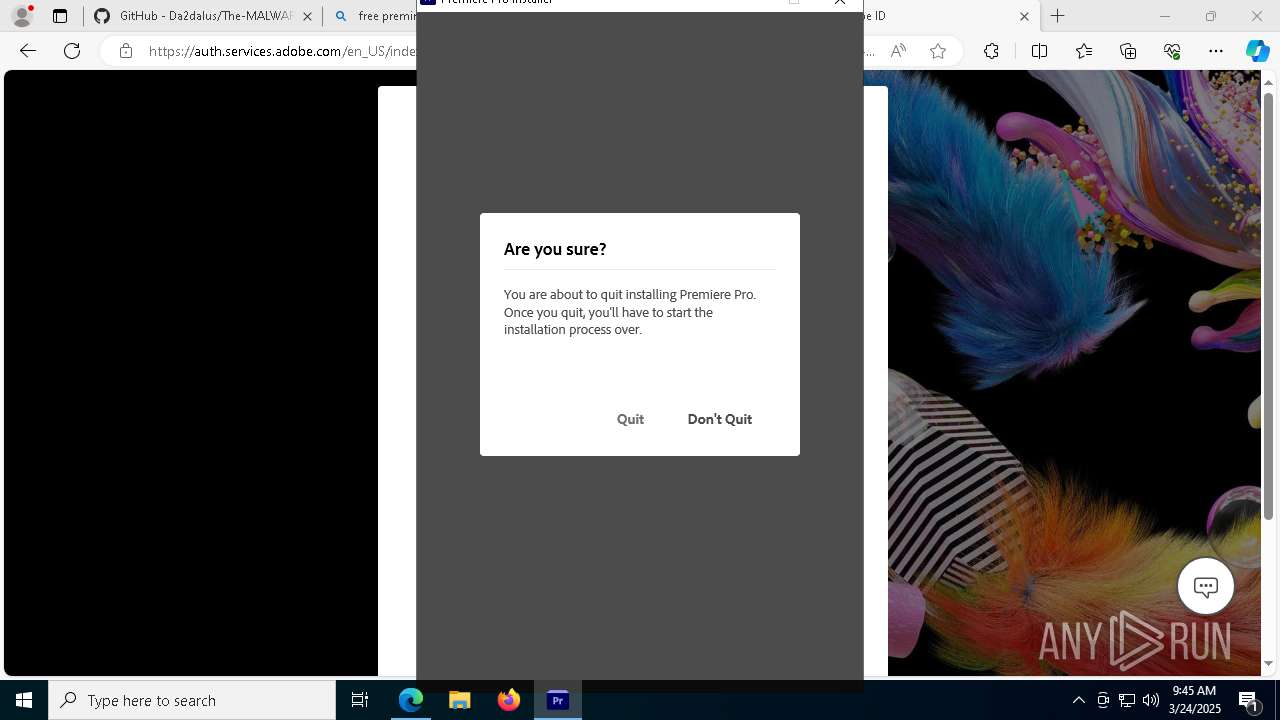Image resolution: width=1280 pixels, height=720 pixels.
Task: Open Copilot sidebar in Edge
Action: [x=1257, y=51]
